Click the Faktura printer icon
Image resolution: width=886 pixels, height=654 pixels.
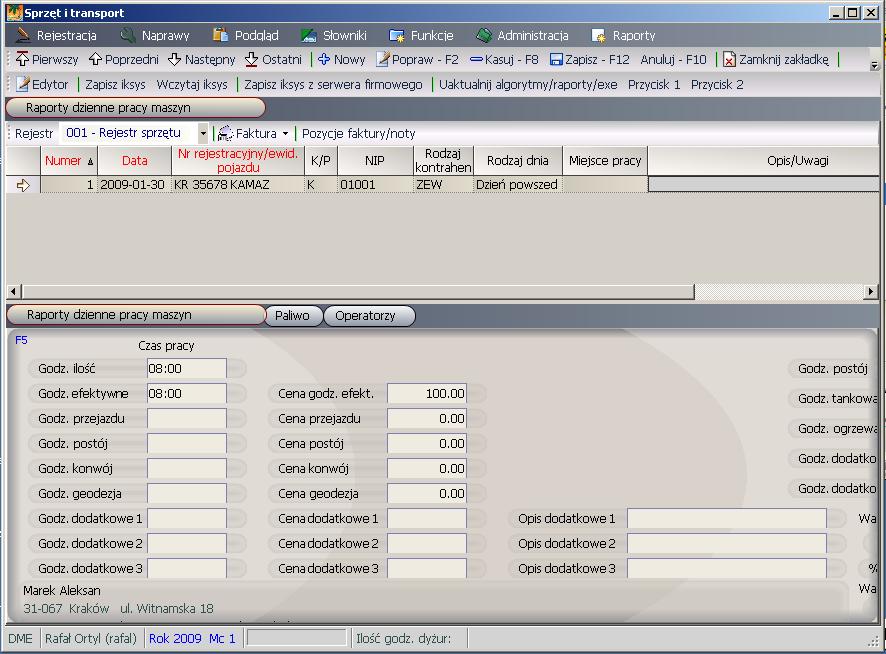pos(225,133)
